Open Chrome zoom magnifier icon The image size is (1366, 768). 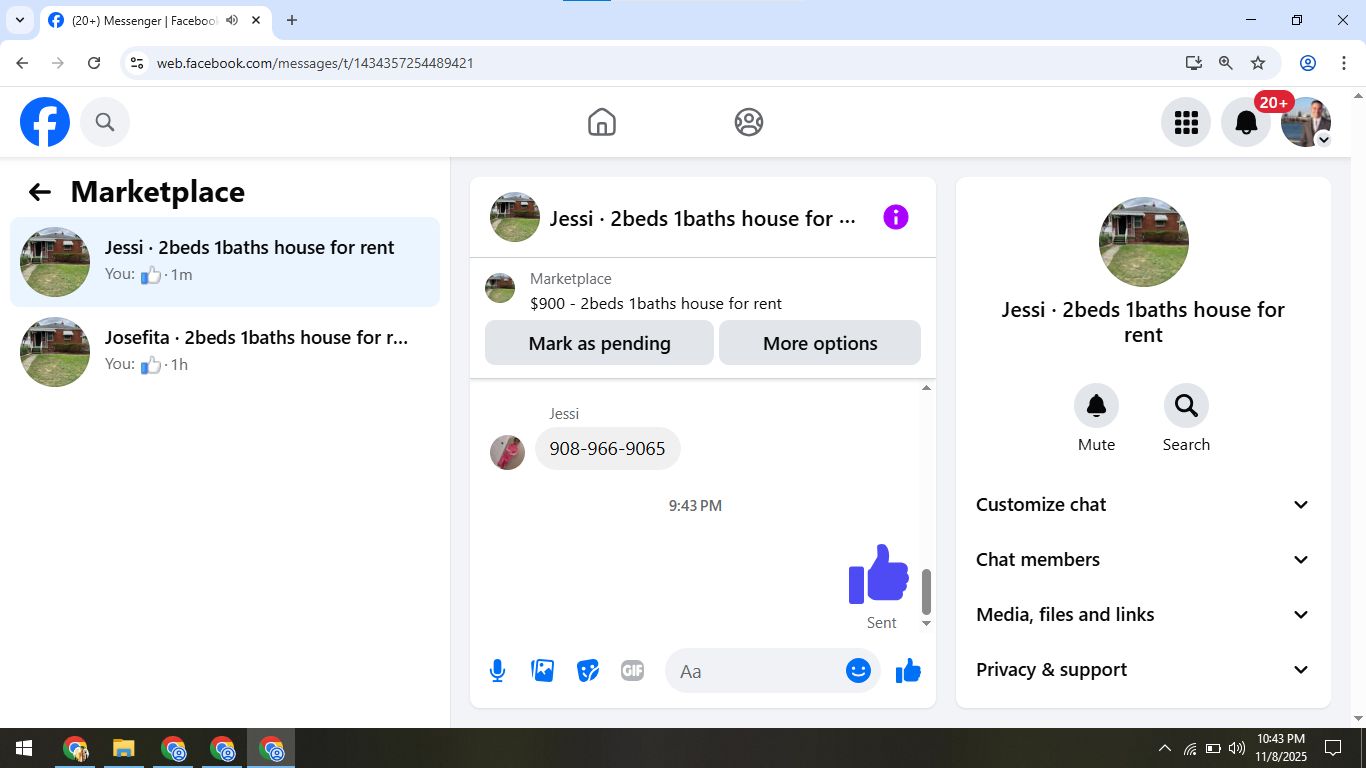1226,63
